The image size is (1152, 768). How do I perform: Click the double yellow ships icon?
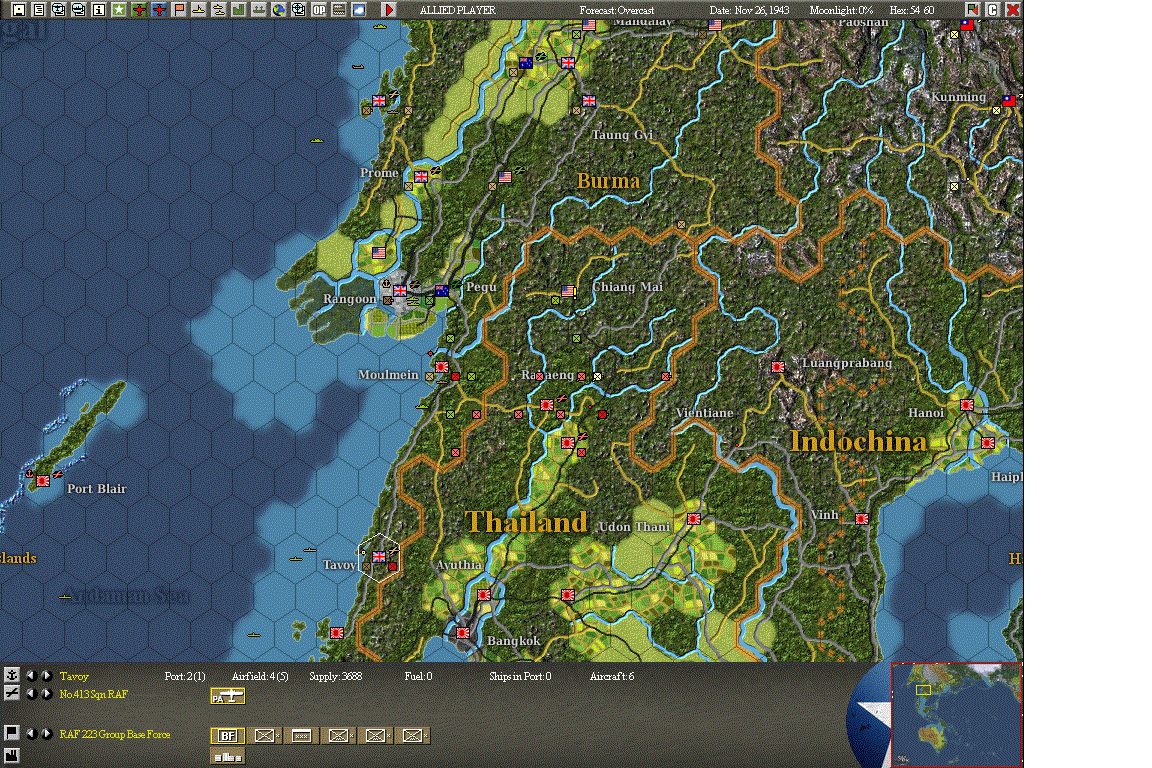click(218, 10)
